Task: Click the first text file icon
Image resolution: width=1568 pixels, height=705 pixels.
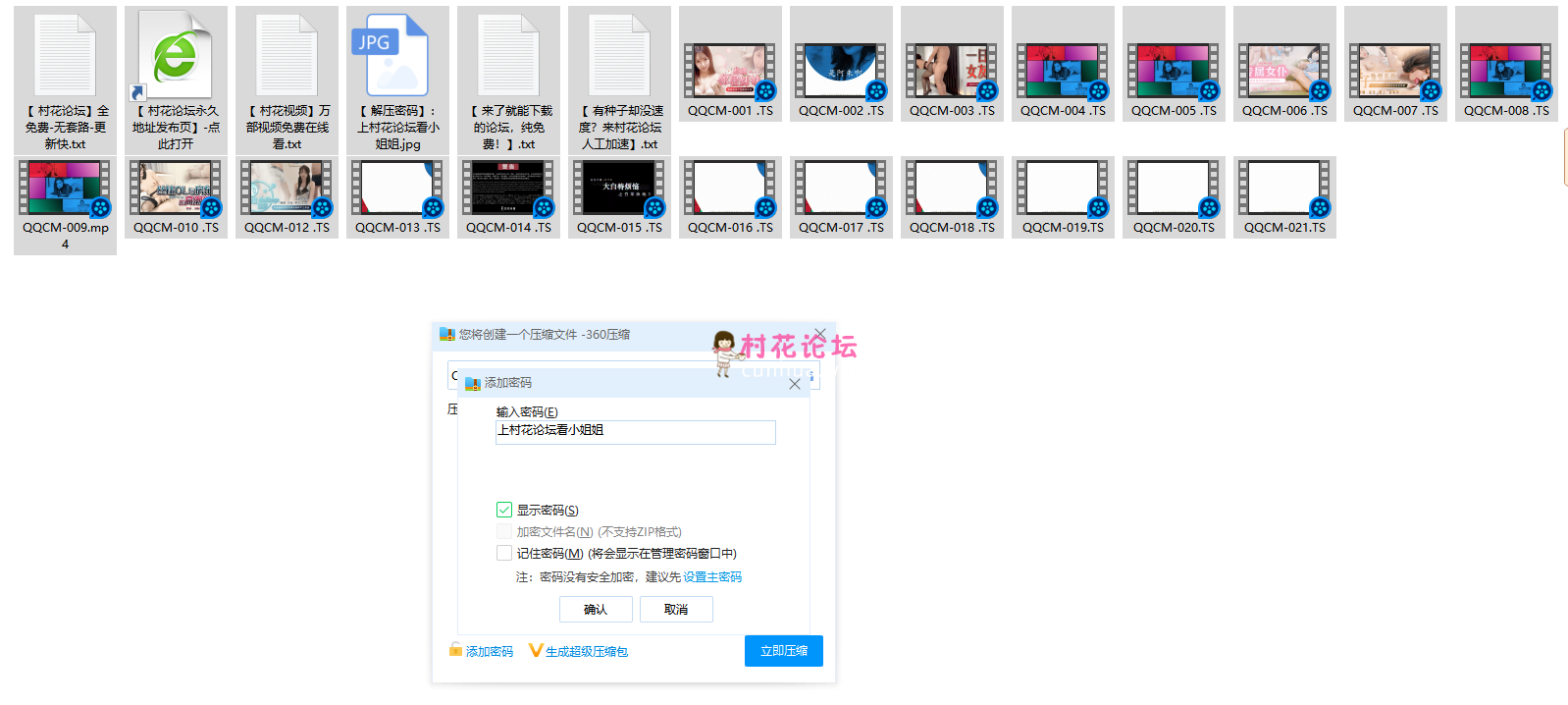Action: [65, 56]
